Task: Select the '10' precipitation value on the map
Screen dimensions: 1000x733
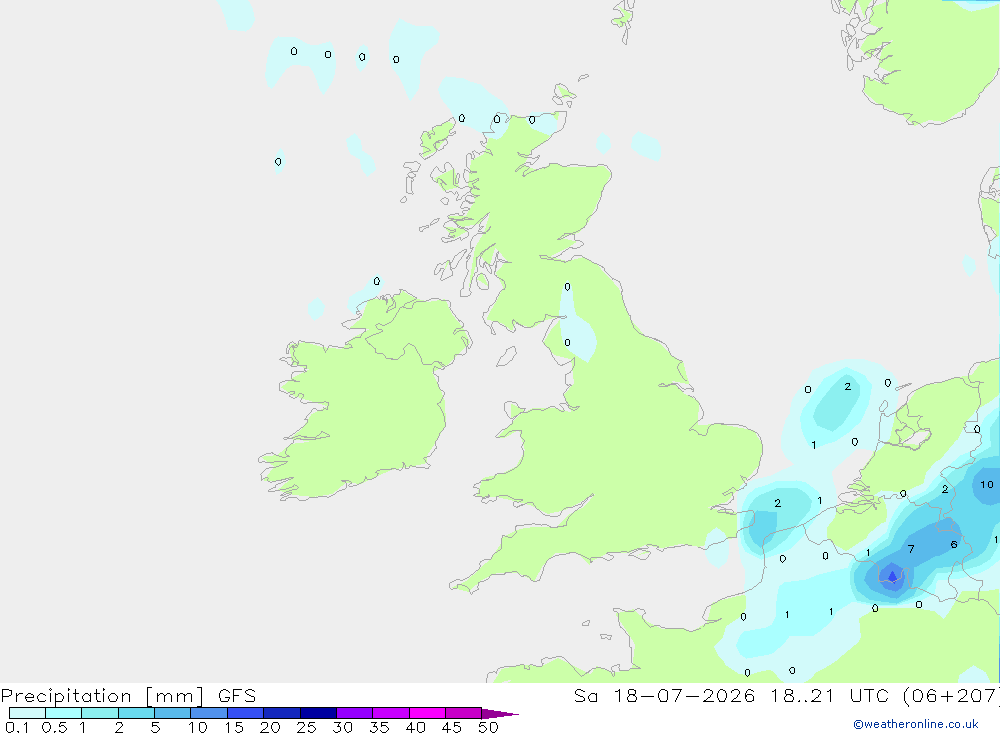Action: point(987,484)
